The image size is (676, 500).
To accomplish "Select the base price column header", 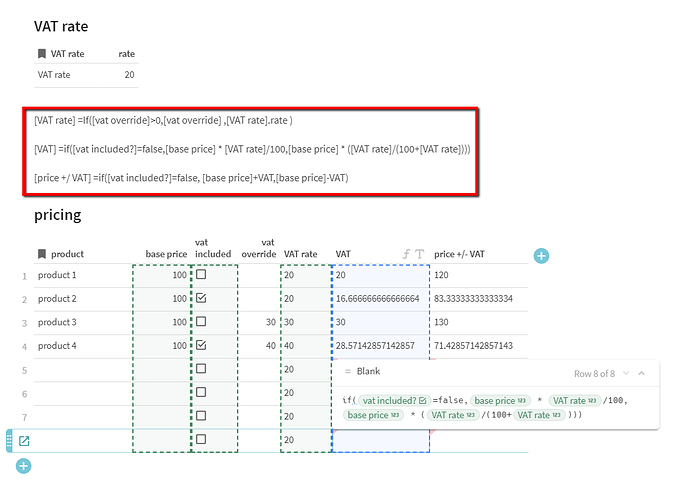I will pos(166,254).
